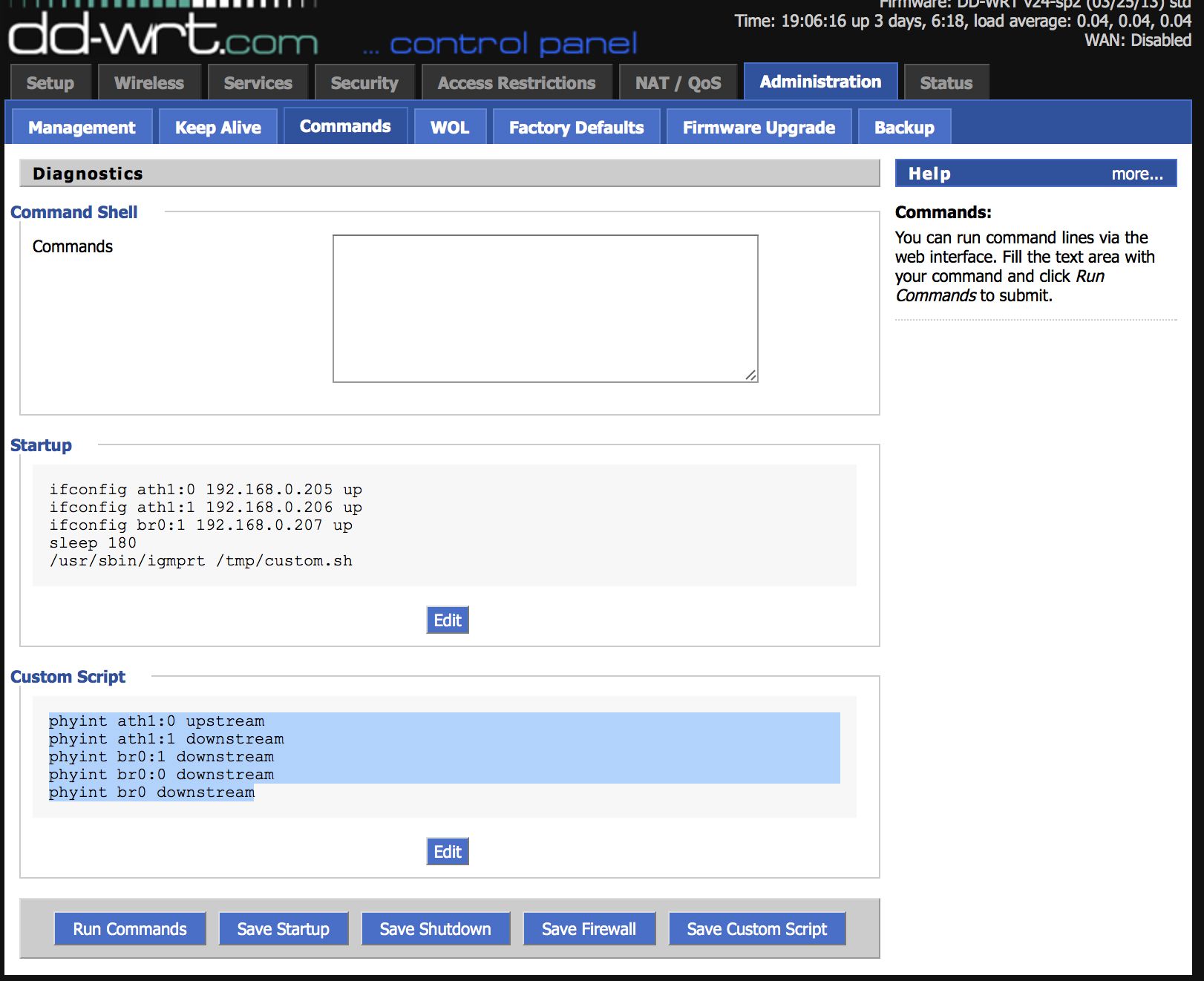Edit the Custom Script
Viewport: 1204px width, 981px height.
[447, 851]
